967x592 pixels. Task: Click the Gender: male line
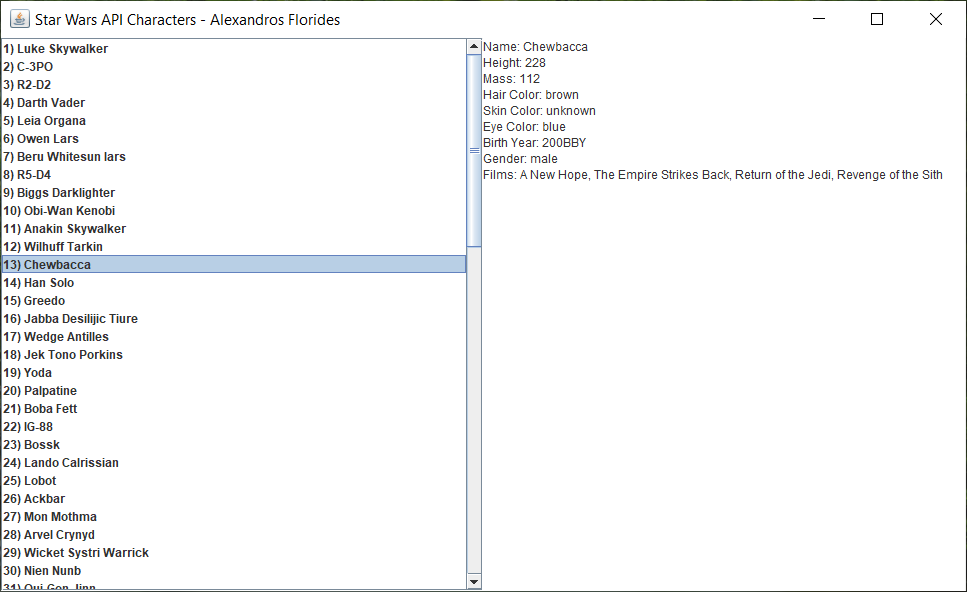pyautogui.click(x=521, y=159)
